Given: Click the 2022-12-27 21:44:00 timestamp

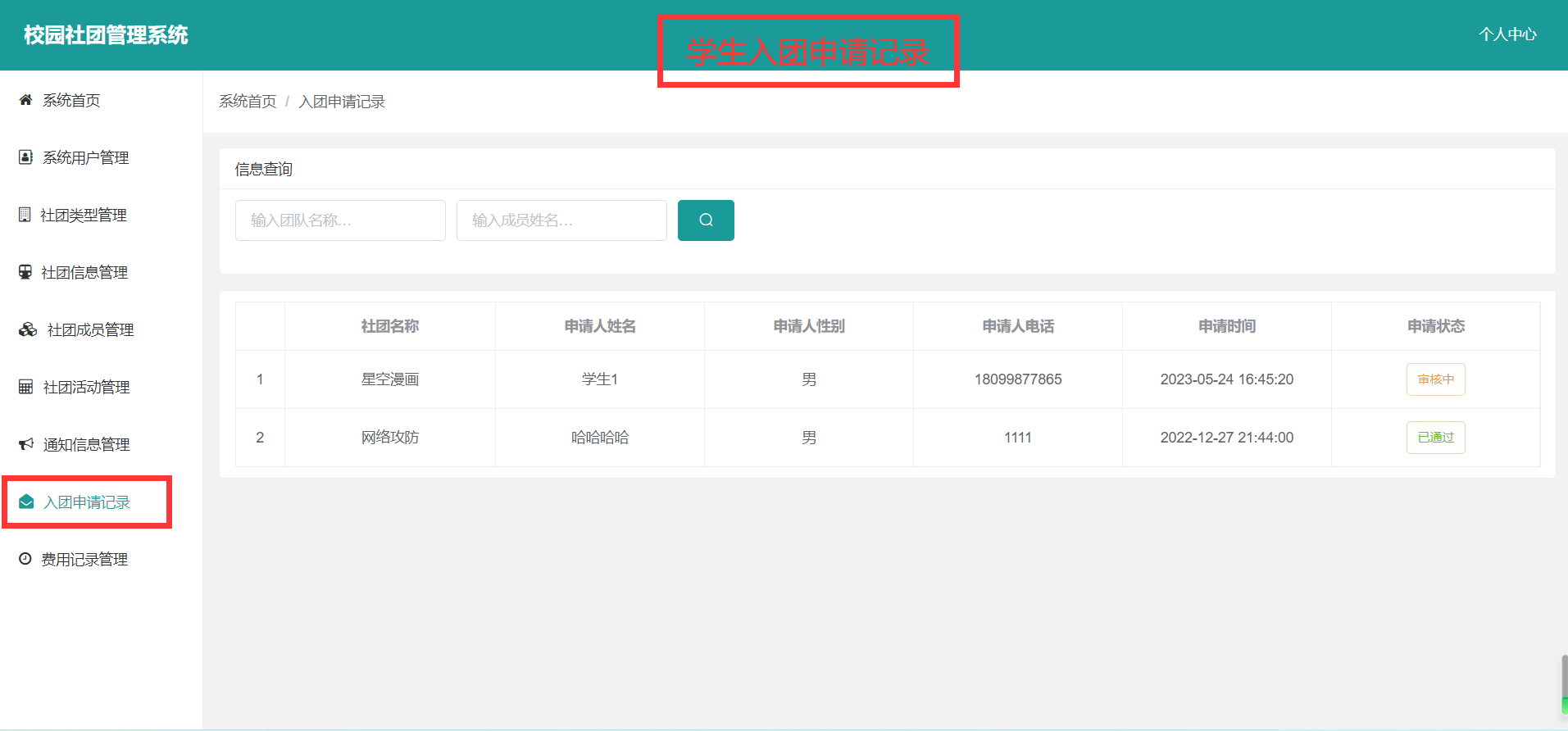Looking at the screenshot, I should point(1227,438).
